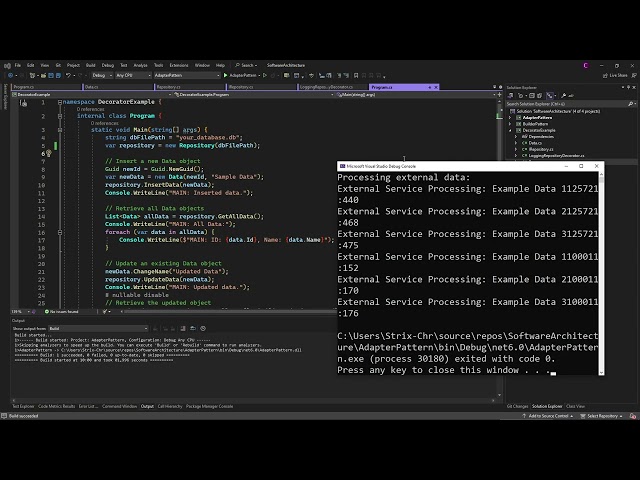
Task: Open the Build menu
Action: (91, 65)
